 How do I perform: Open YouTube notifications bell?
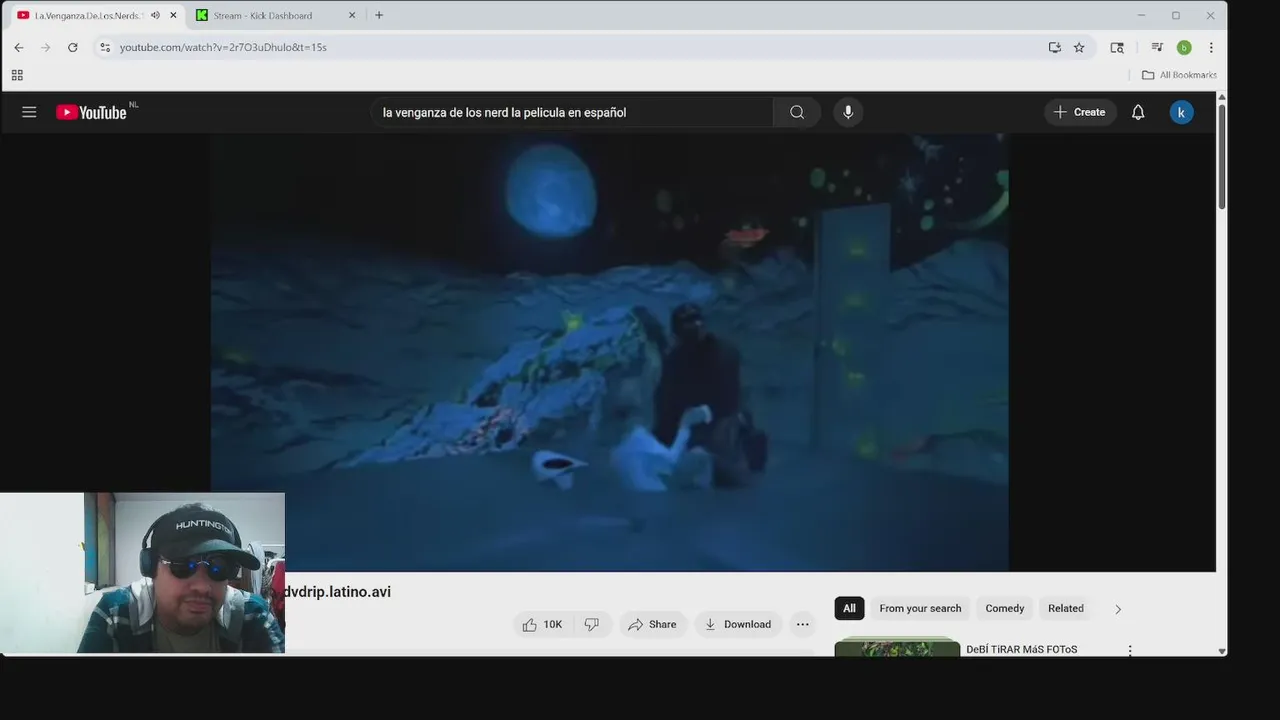1138,112
